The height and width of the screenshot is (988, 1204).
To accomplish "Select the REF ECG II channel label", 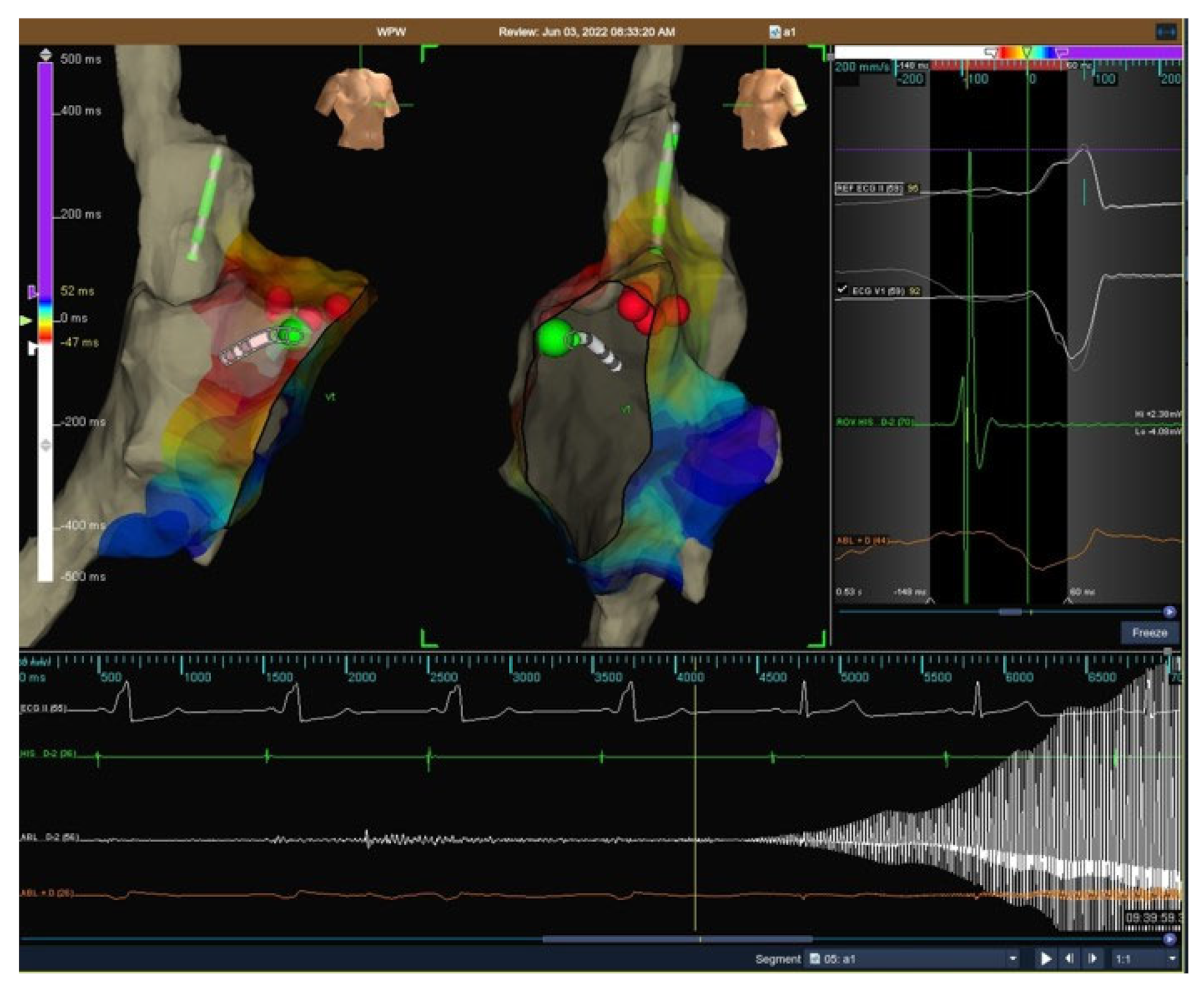I will point(869,188).
